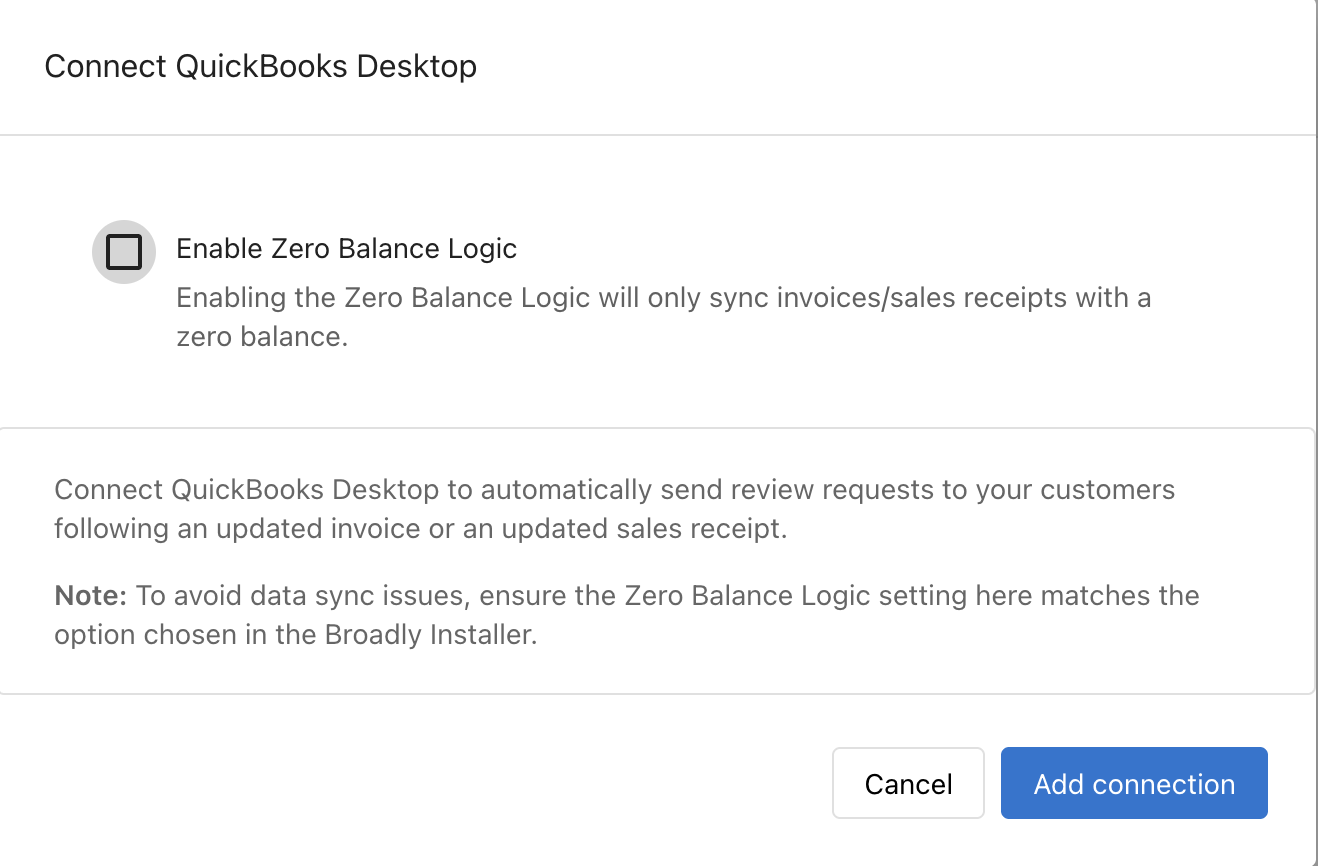The height and width of the screenshot is (866, 1318).
Task: Cancel the QuickBooks Desktop connection dialog
Action: coord(908,783)
